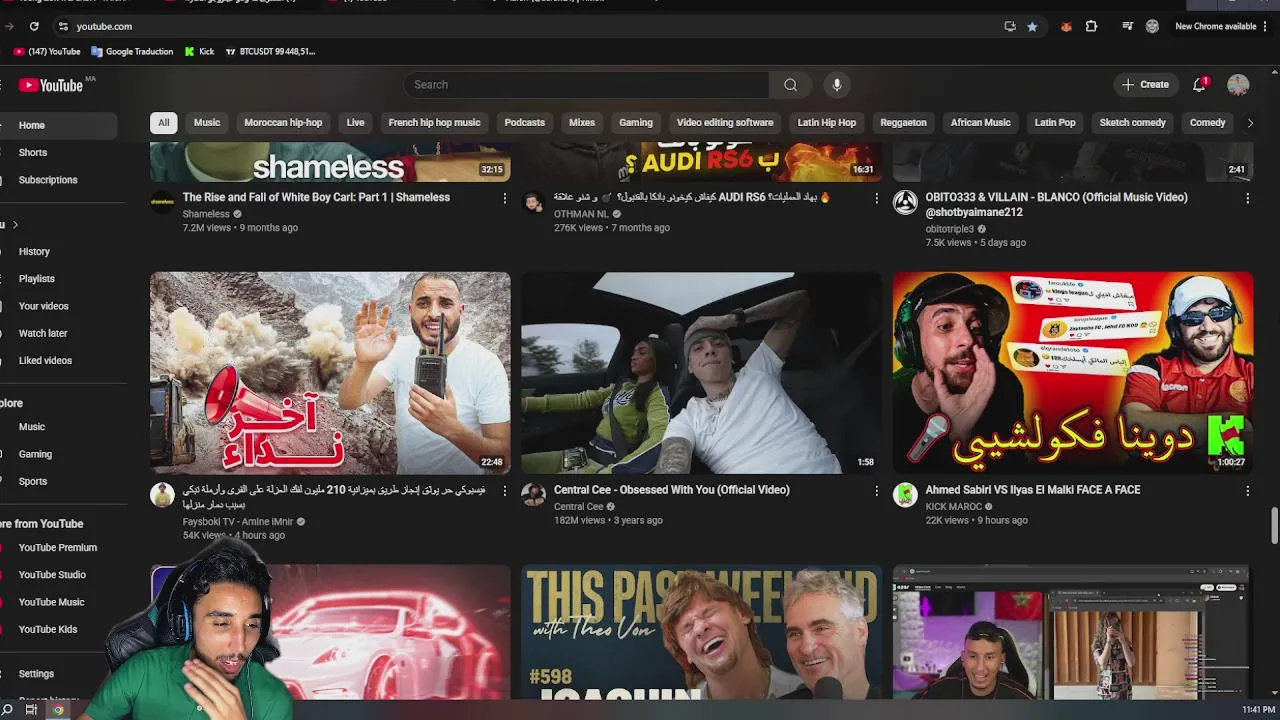This screenshot has width=1280, height=720.
Task: Open the browser extensions puzzle icon
Action: click(1091, 26)
